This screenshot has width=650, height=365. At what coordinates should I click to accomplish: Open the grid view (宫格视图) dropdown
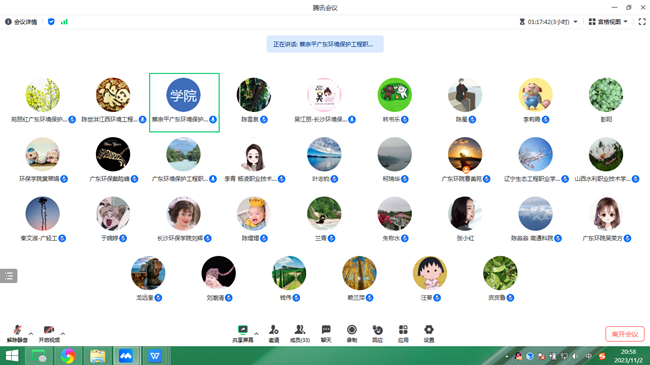point(608,22)
